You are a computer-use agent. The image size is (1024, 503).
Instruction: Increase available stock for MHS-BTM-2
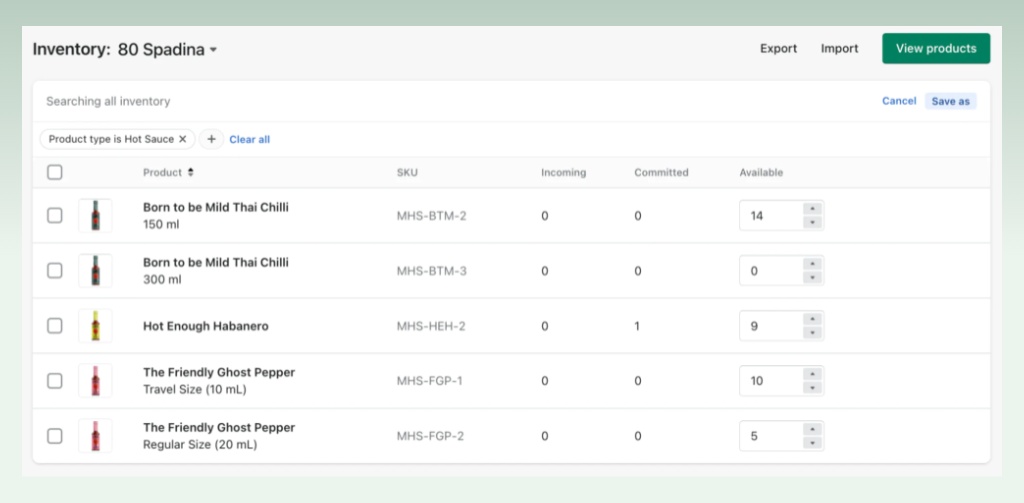pyautogui.click(x=812, y=208)
